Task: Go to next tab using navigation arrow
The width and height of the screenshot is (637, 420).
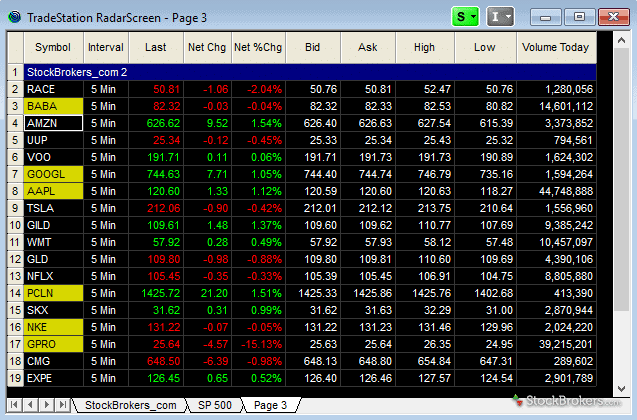Action: tap(46, 404)
